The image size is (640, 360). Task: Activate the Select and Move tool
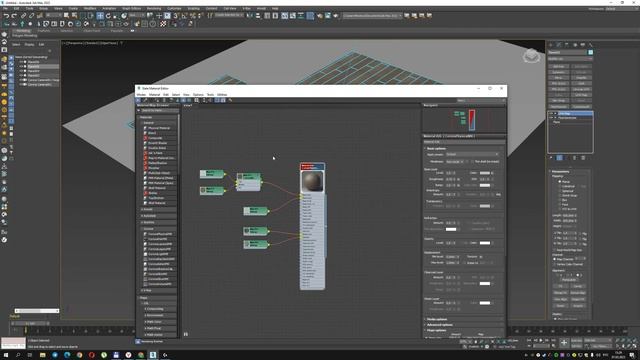coord(100,16)
